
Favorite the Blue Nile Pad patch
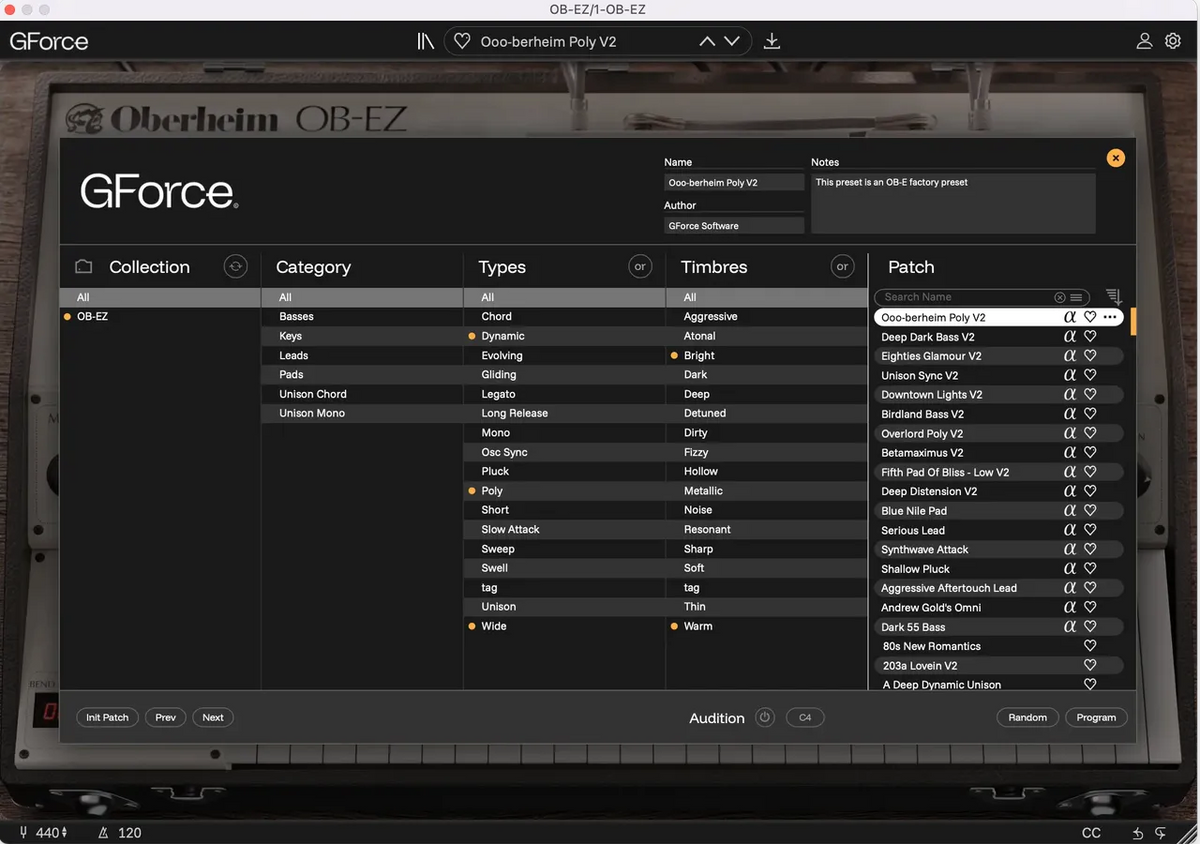[1090, 510]
